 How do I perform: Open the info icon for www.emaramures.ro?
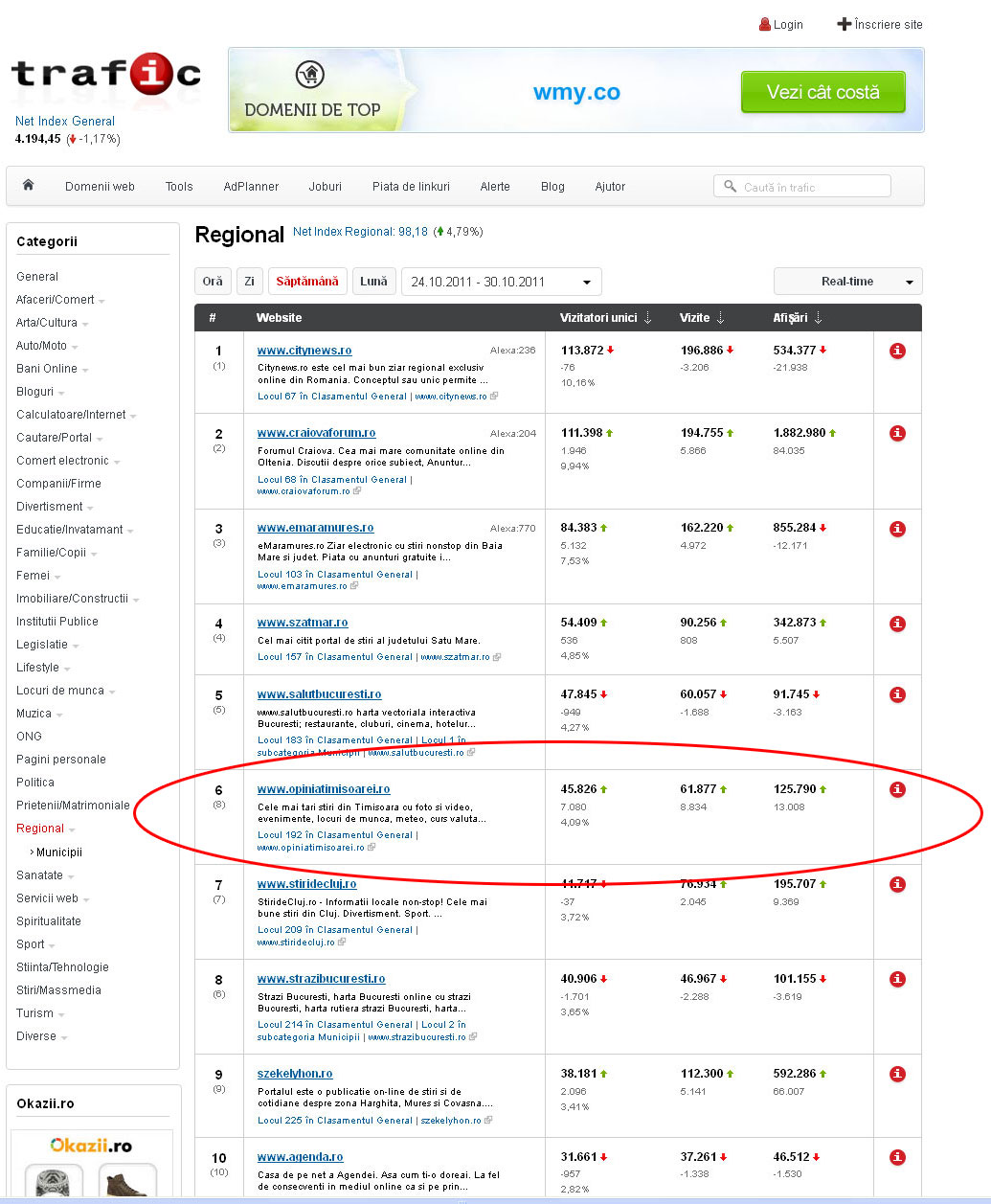coord(897,529)
